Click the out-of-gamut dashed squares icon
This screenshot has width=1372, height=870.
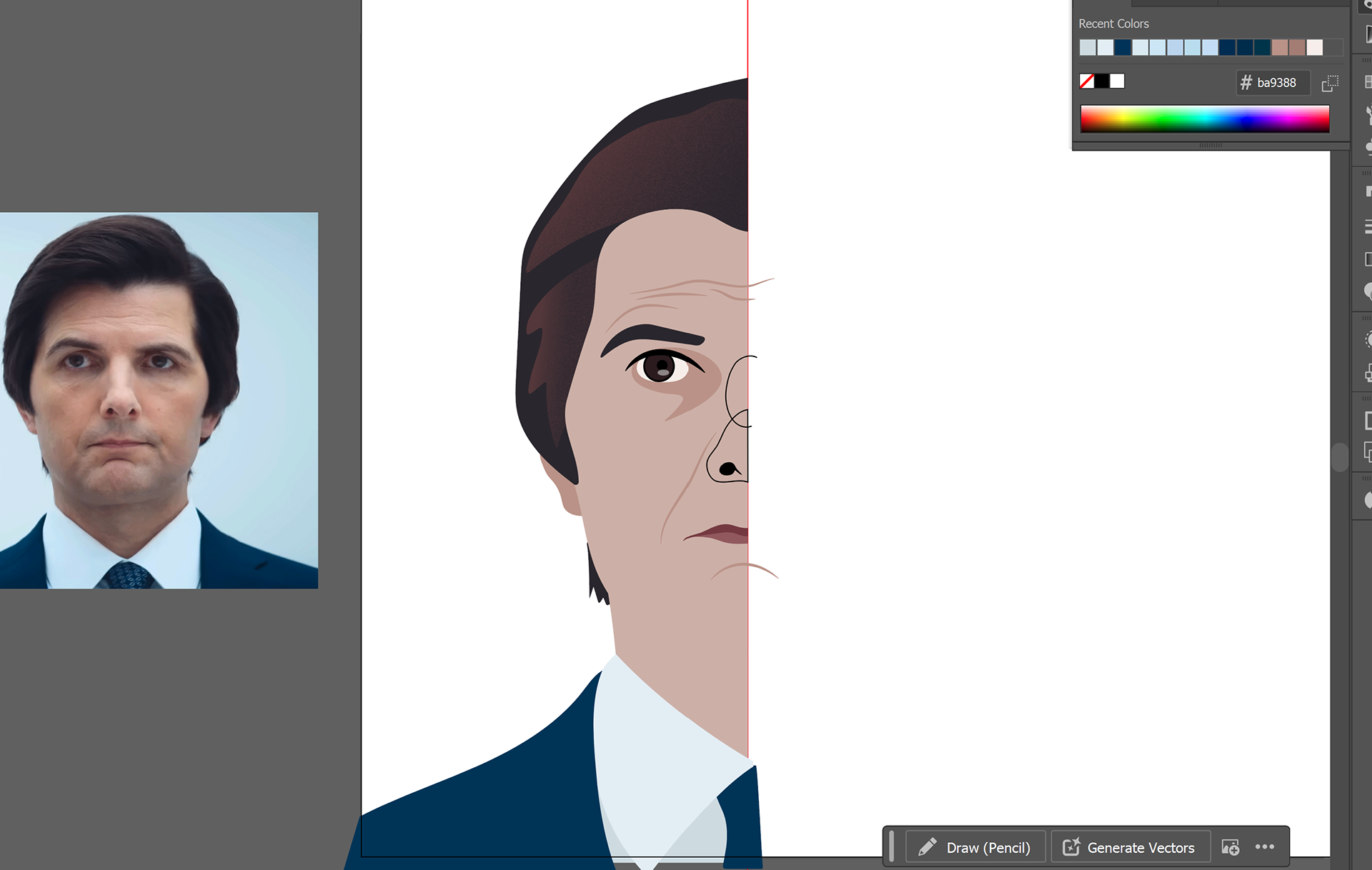1330,83
